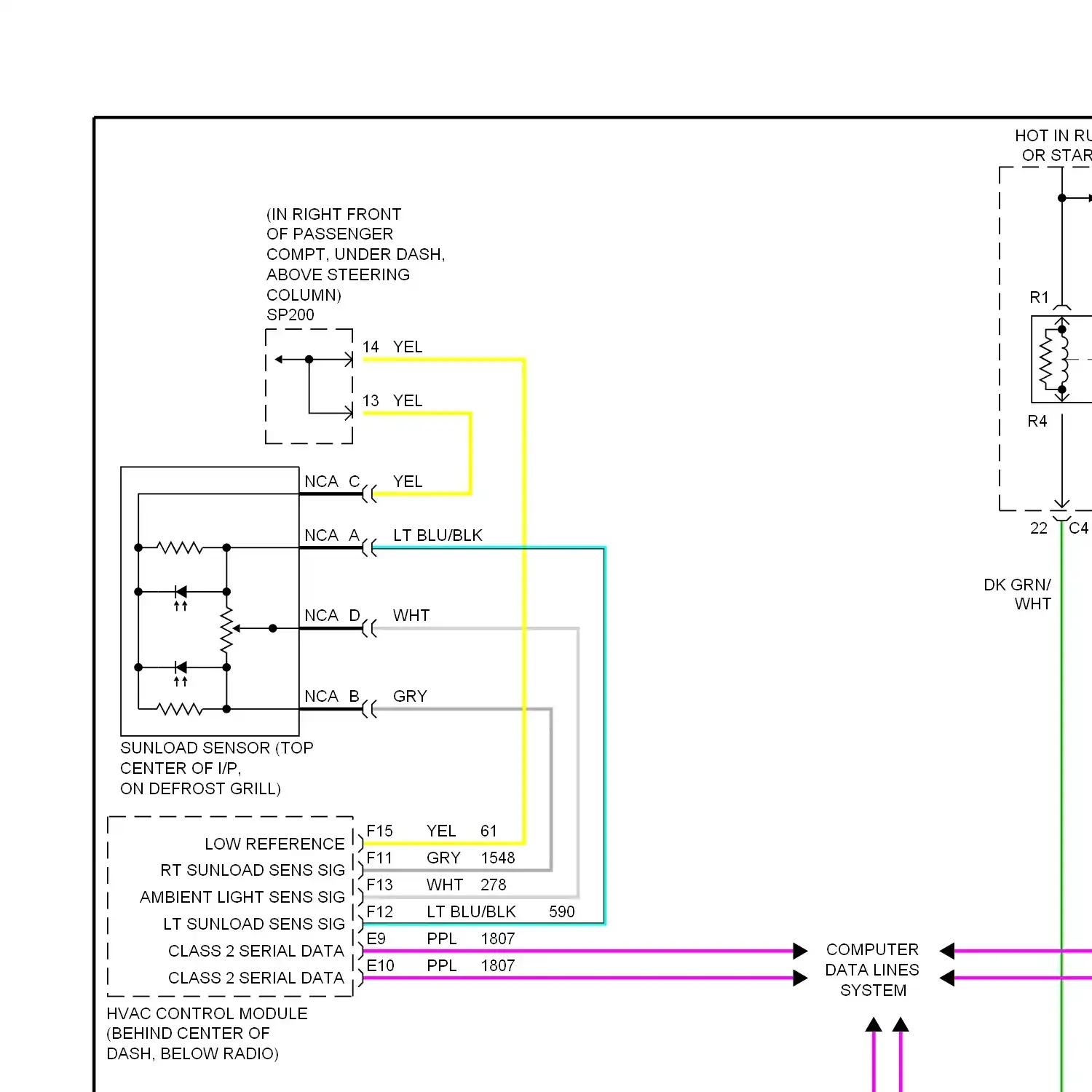Click the AMBIENT LIGHT SENS SIG description

click(242, 898)
